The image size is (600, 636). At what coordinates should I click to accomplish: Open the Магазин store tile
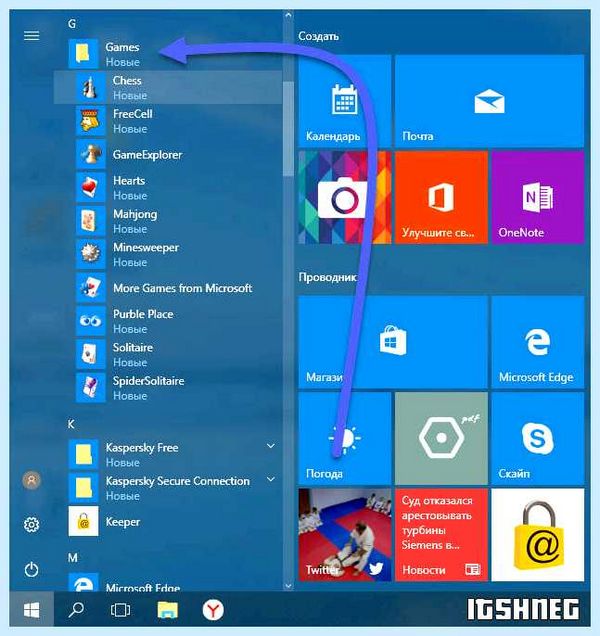pos(393,342)
